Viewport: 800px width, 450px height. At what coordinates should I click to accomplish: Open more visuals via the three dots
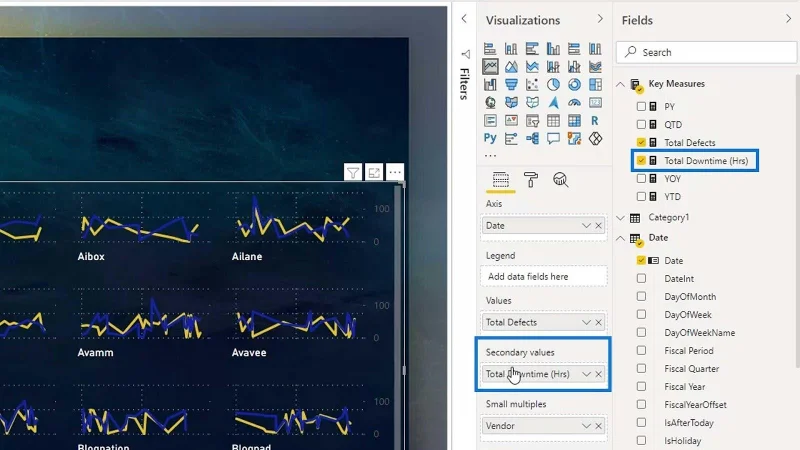490,155
